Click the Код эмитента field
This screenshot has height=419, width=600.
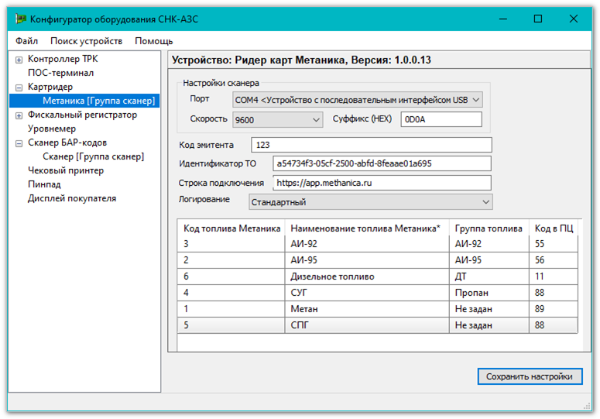click(x=372, y=145)
